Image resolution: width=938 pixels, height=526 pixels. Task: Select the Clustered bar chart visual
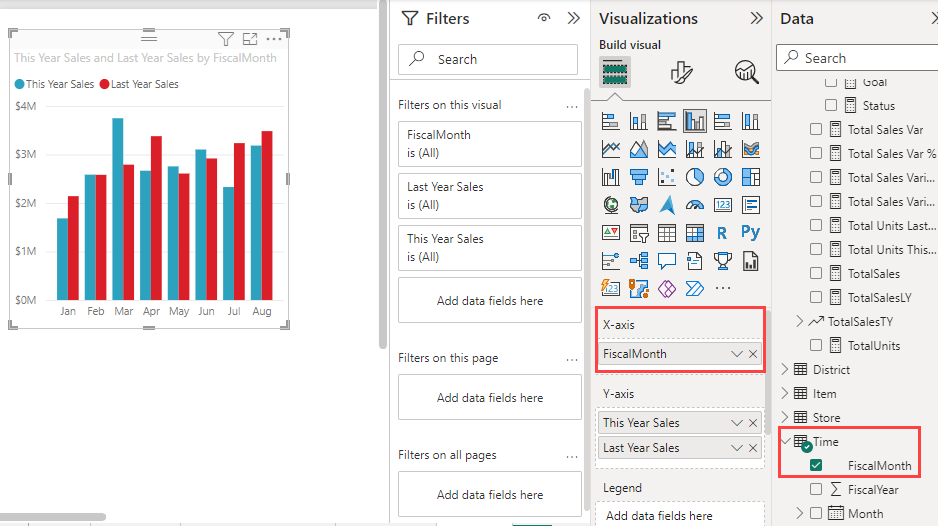pos(666,121)
